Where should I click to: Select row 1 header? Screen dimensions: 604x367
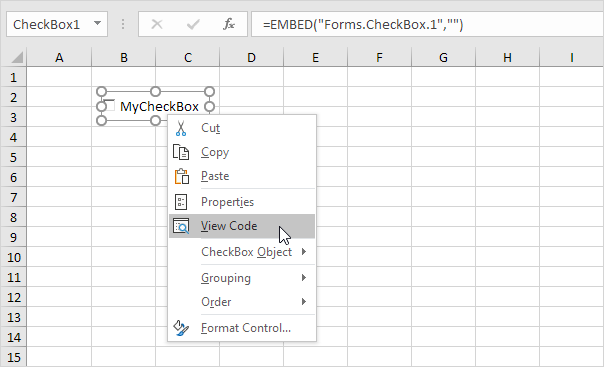coord(13,77)
